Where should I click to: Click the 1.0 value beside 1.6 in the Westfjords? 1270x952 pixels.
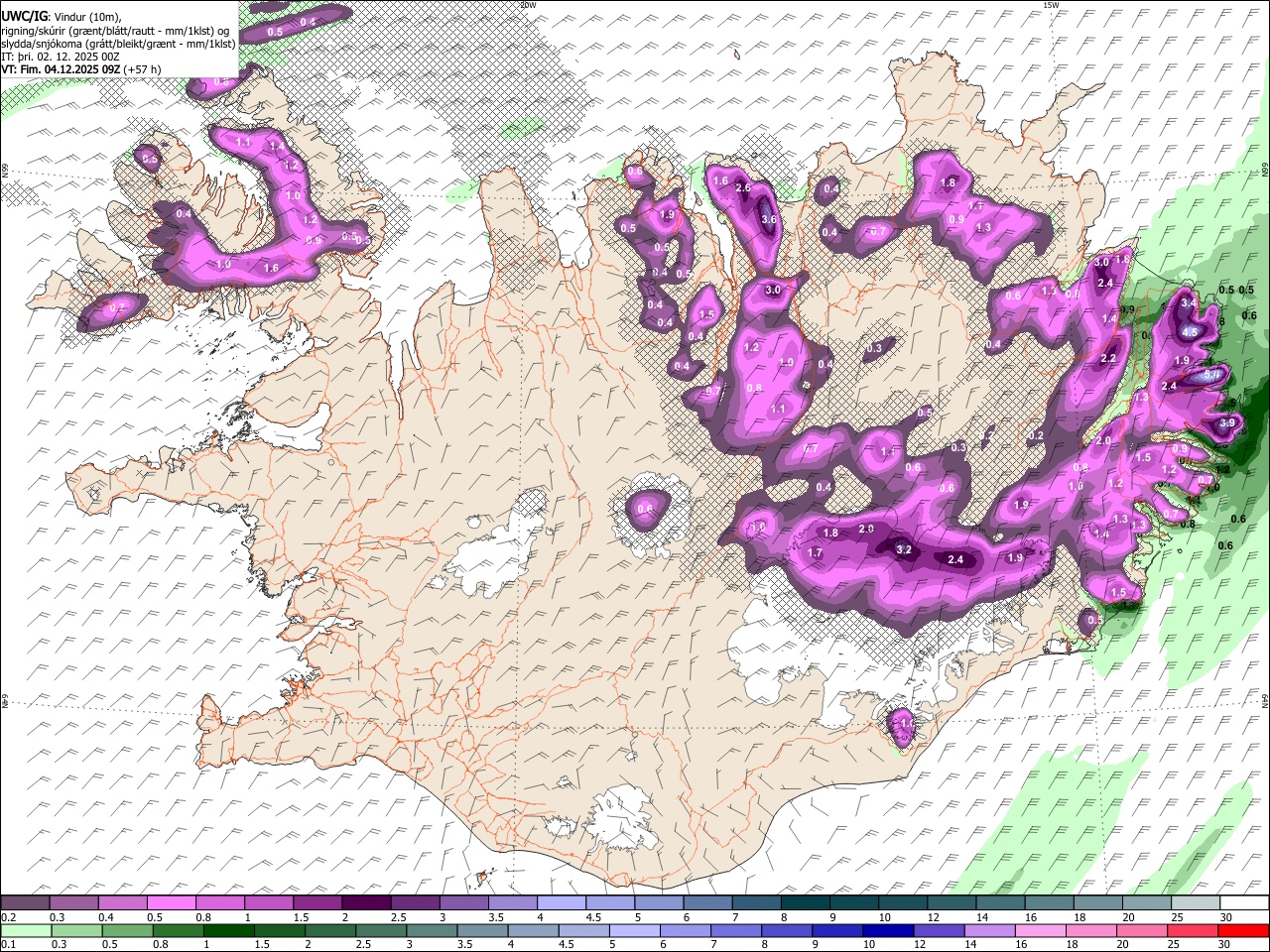pos(223,265)
